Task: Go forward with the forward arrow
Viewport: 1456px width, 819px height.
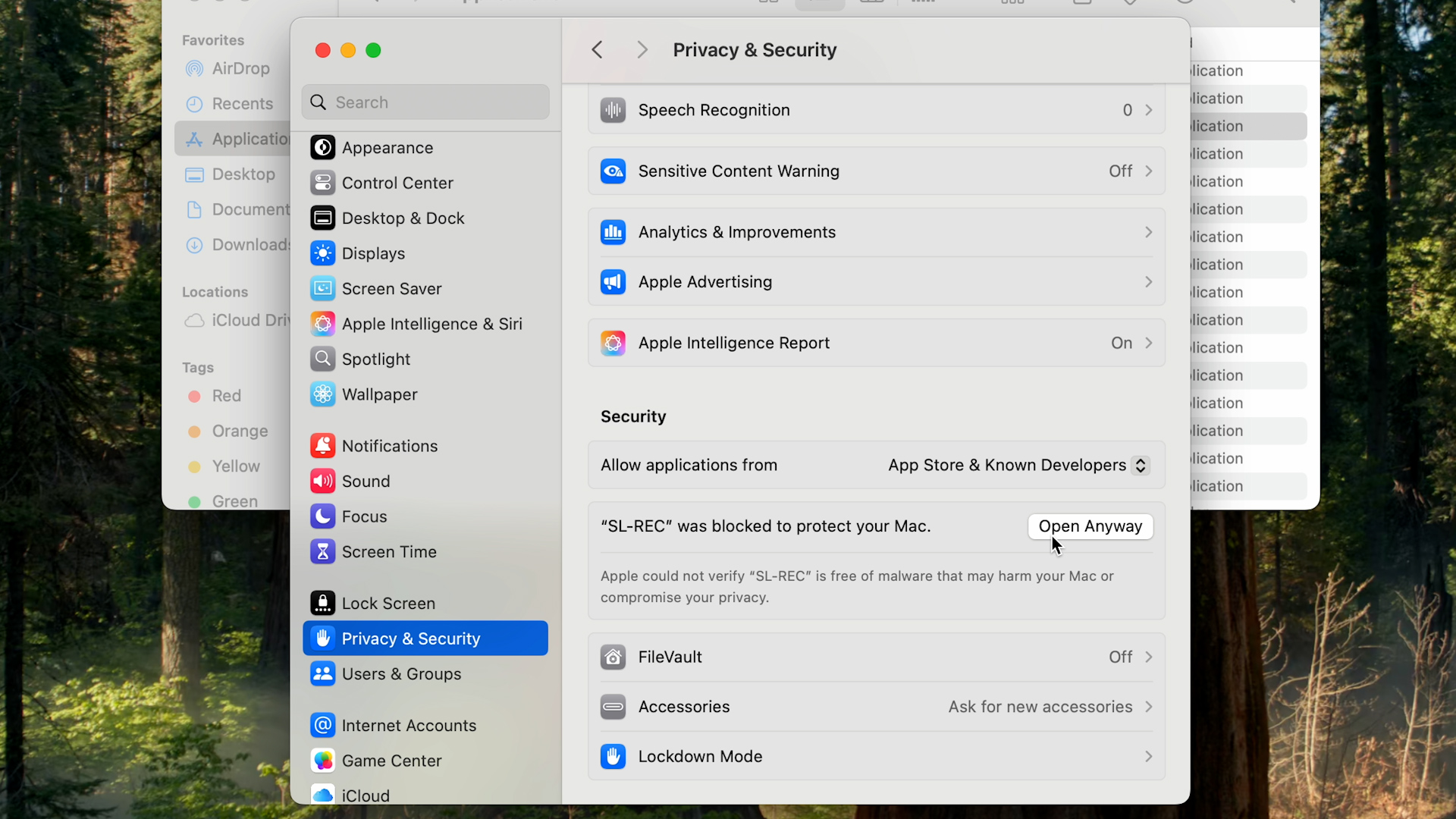Action: point(642,50)
